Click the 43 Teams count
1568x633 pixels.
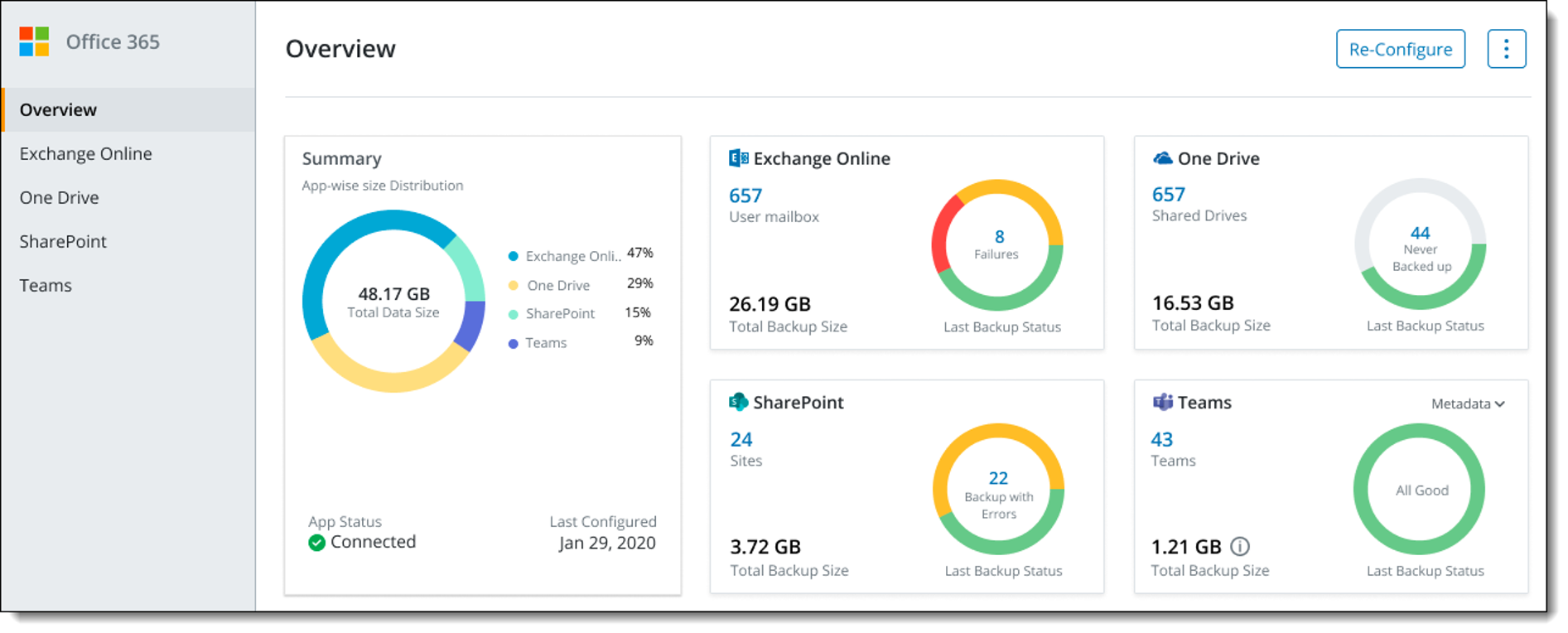click(x=1162, y=439)
